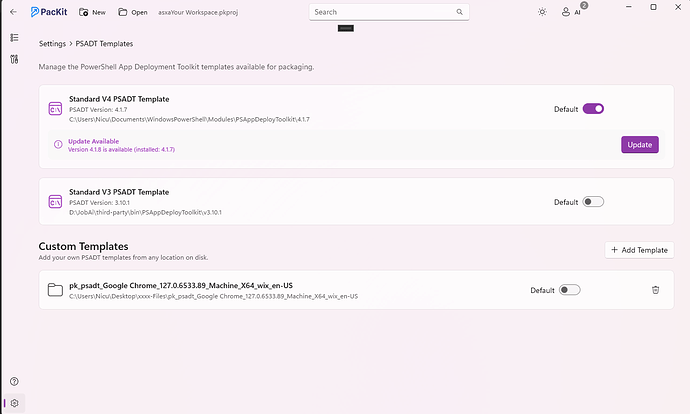
Task: Toggle the light/dark theme sun icon
Action: [542, 12]
